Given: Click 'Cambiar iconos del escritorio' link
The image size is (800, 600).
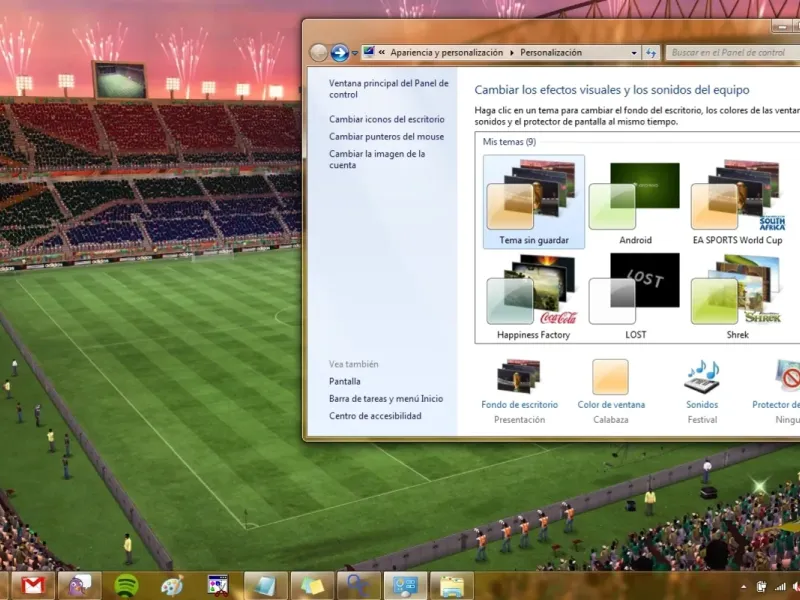Looking at the screenshot, I should 386,119.
